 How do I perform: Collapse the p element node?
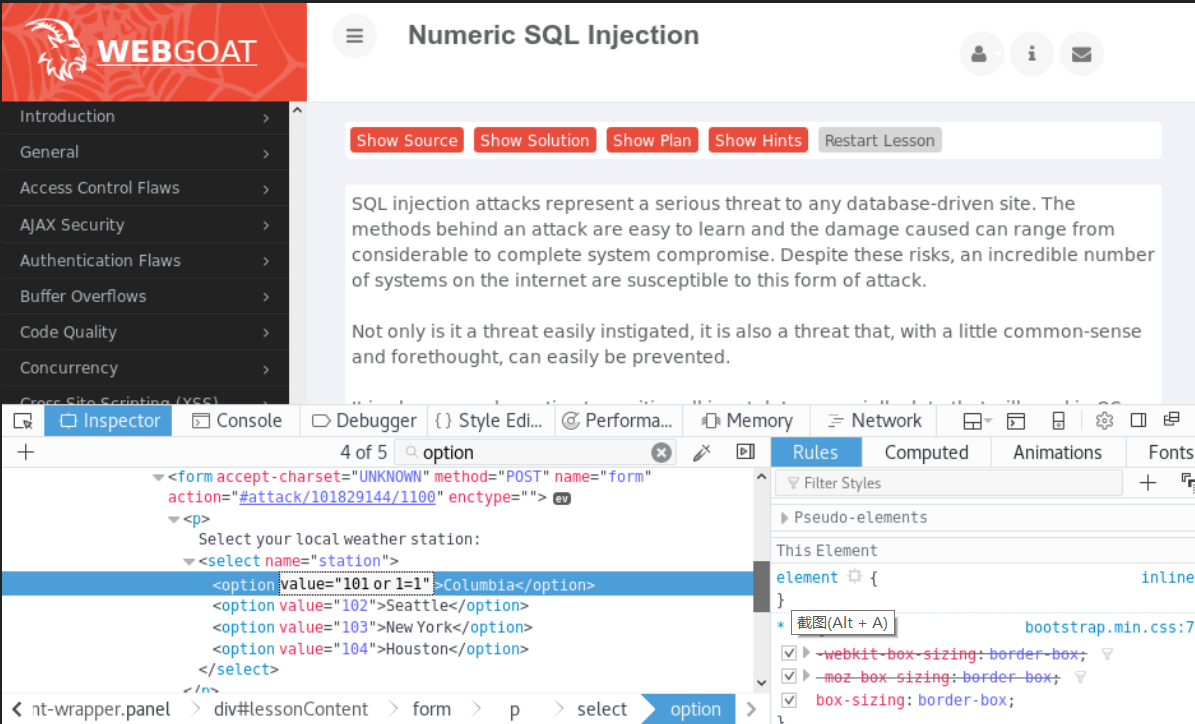point(174,519)
